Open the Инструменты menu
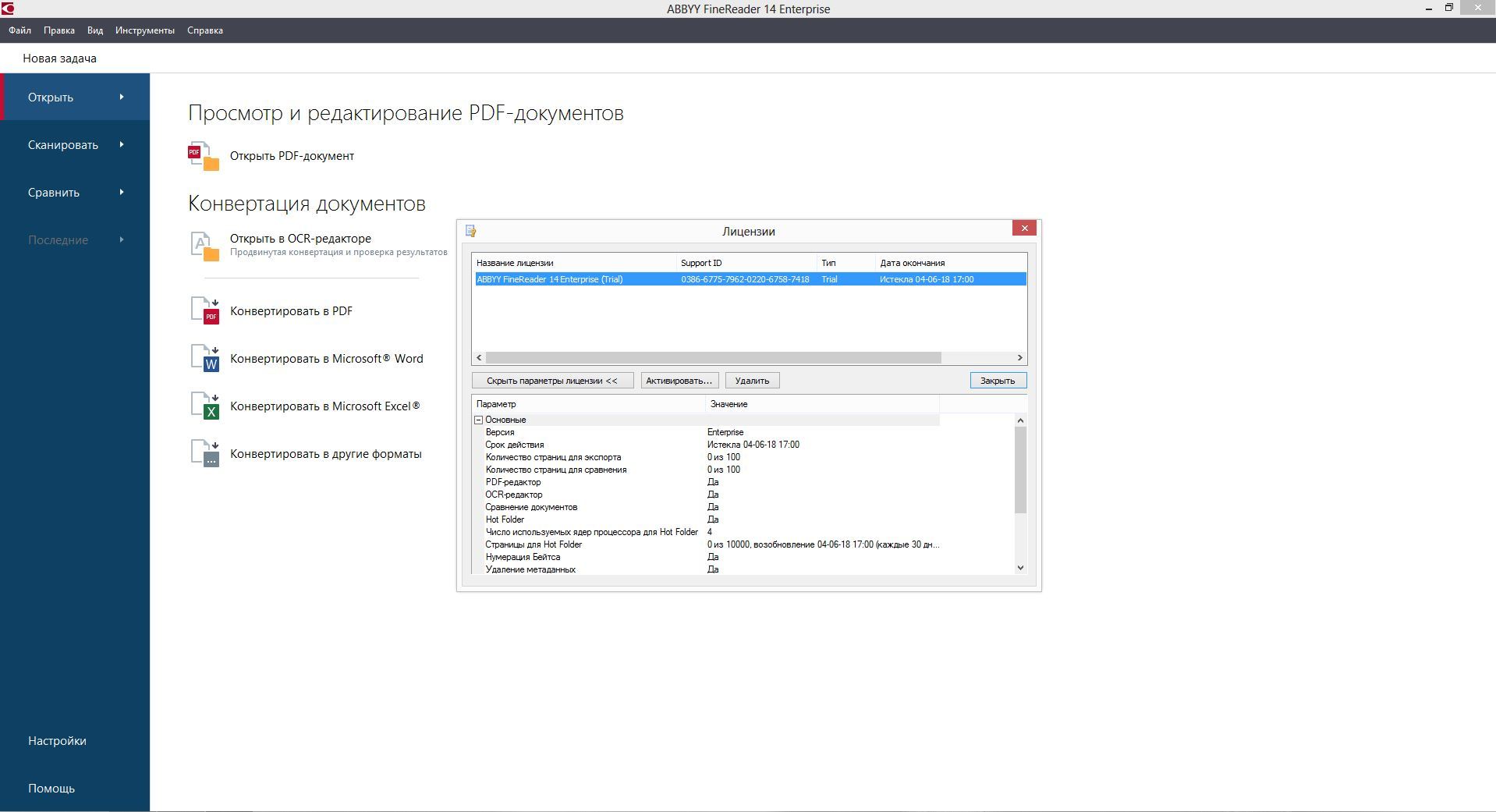1496x812 pixels. coord(145,30)
